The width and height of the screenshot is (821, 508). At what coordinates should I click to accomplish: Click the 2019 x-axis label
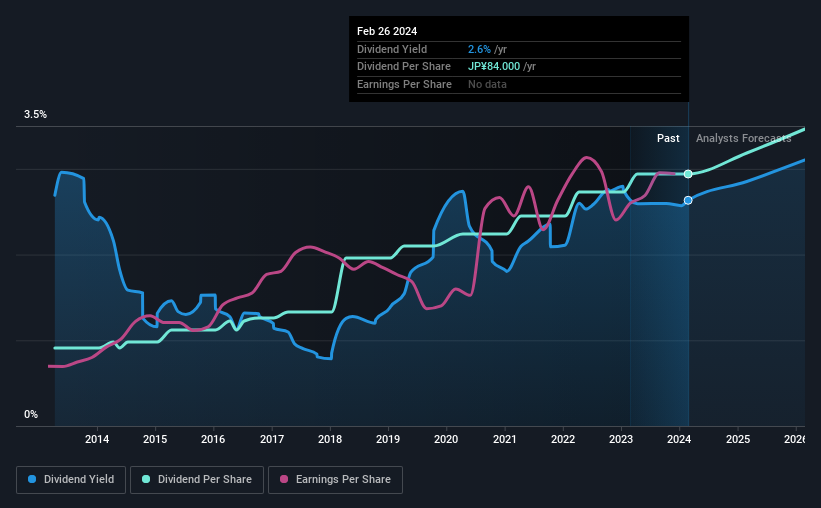pos(388,439)
